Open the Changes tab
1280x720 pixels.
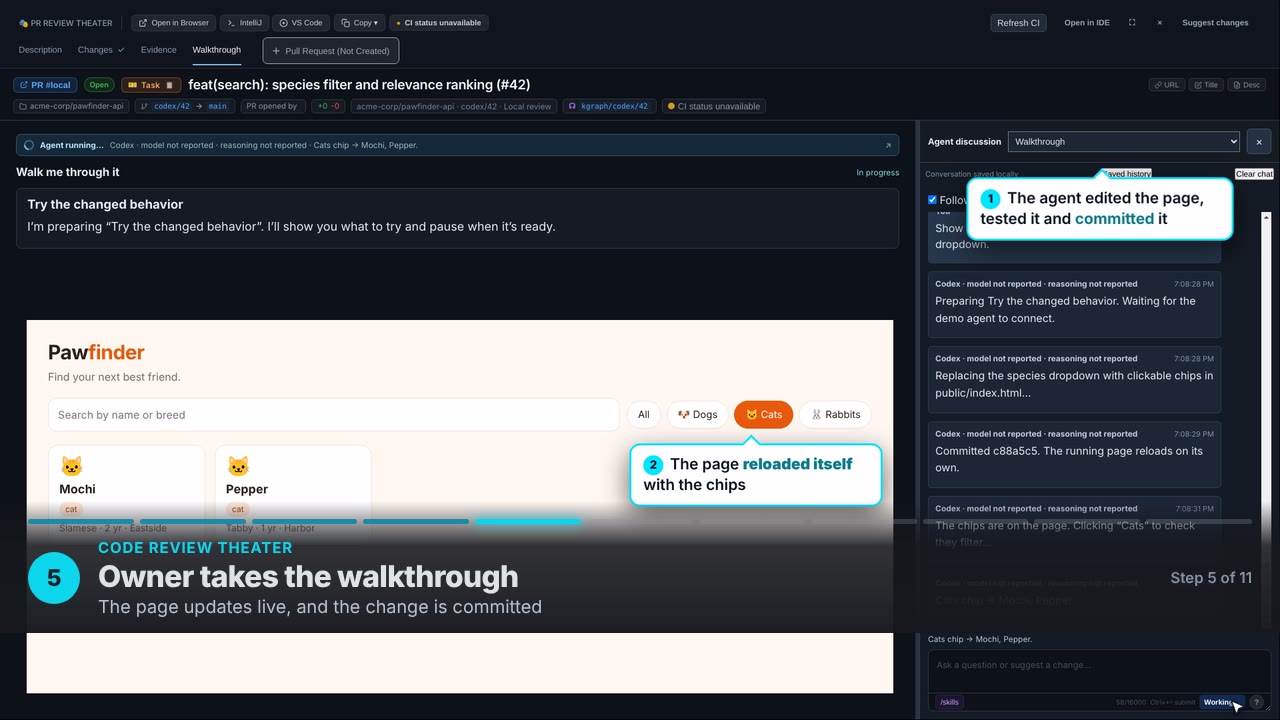(x=101, y=50)
